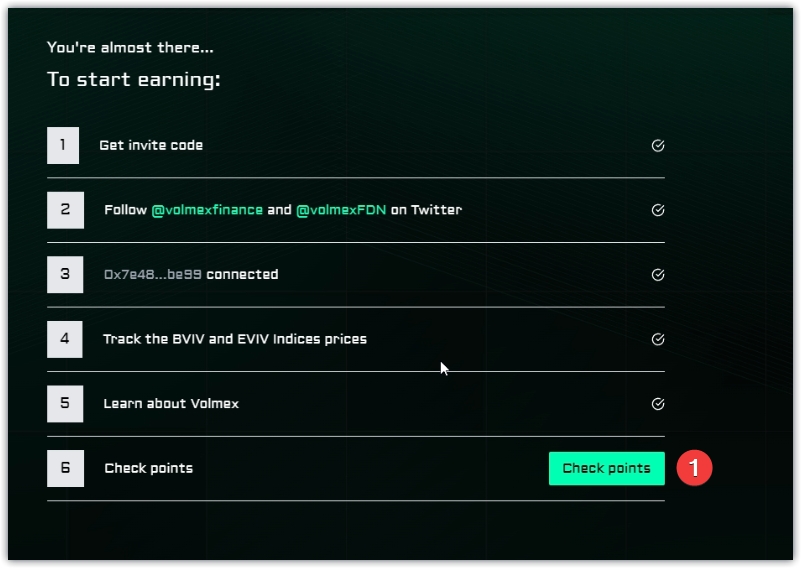Click the checkmark icon for Get invite code
Viewport: 801px width, 568px height.
658,145
